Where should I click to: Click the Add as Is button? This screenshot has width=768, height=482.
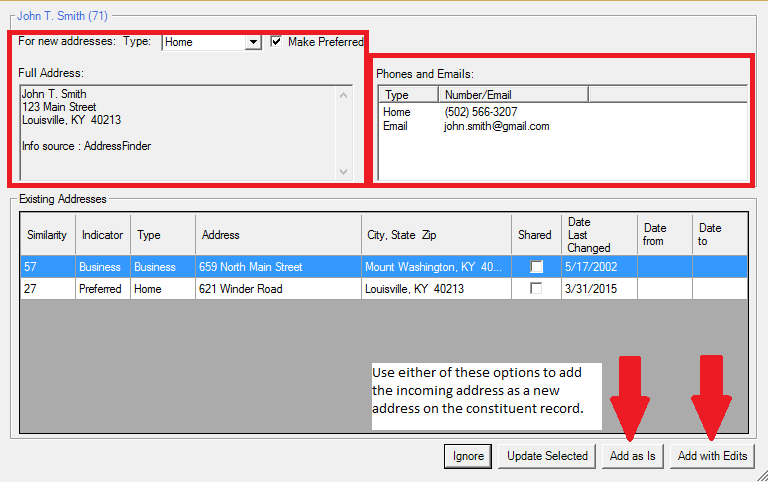click(632, 456)
